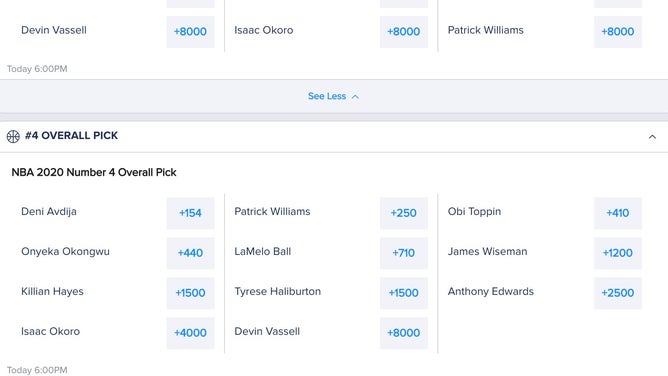Click the NBA 2020 Number 4 Overall Pick heading
The width and height of the screenshot is (668, 376).
pyautogui.click(x=94, y=172)
